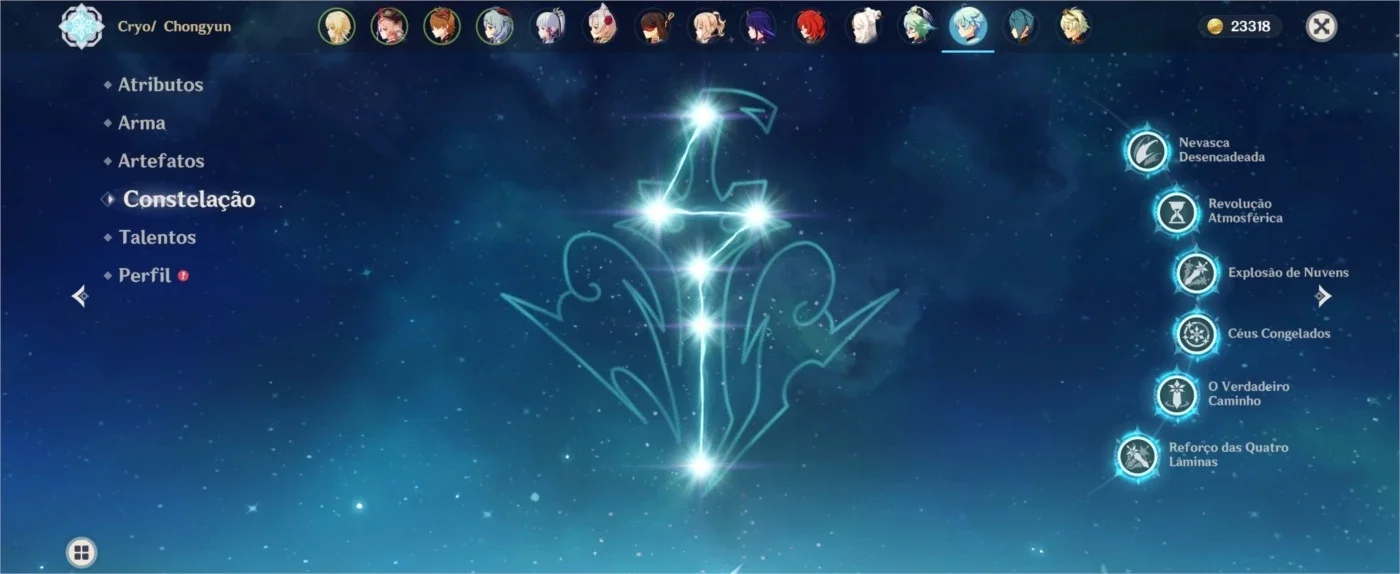This screenshot has height=574, width=1400.
Task: Select the blonde portrait with black hair bow
Action: [705, 26]
